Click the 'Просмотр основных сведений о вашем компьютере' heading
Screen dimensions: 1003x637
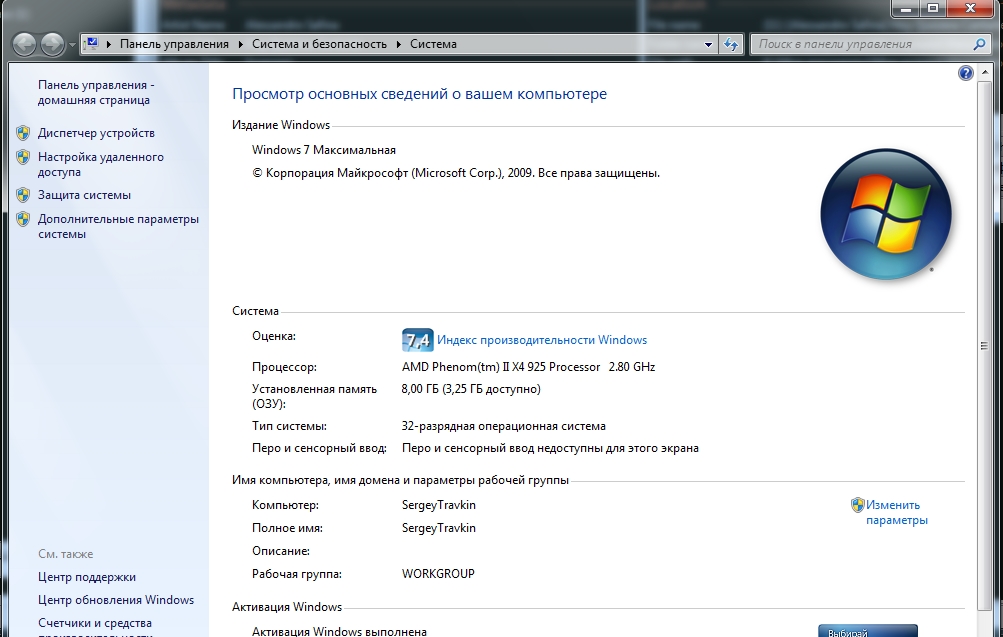coord(420,94)
